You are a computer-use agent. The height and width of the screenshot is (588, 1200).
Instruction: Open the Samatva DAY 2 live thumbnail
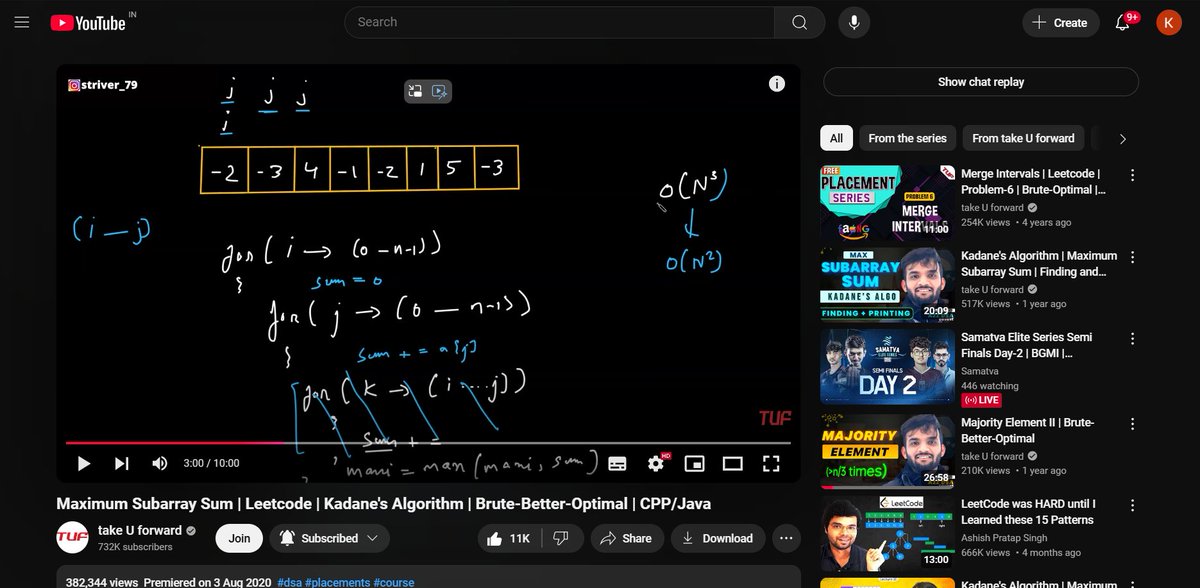[x=886, y=367]
